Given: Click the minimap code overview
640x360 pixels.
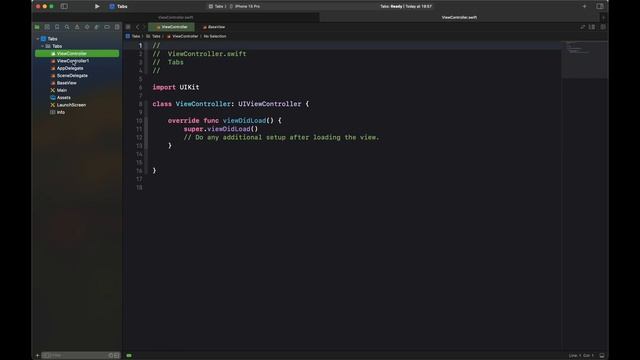Looking at the screenshot, I should tap(584, 59).
